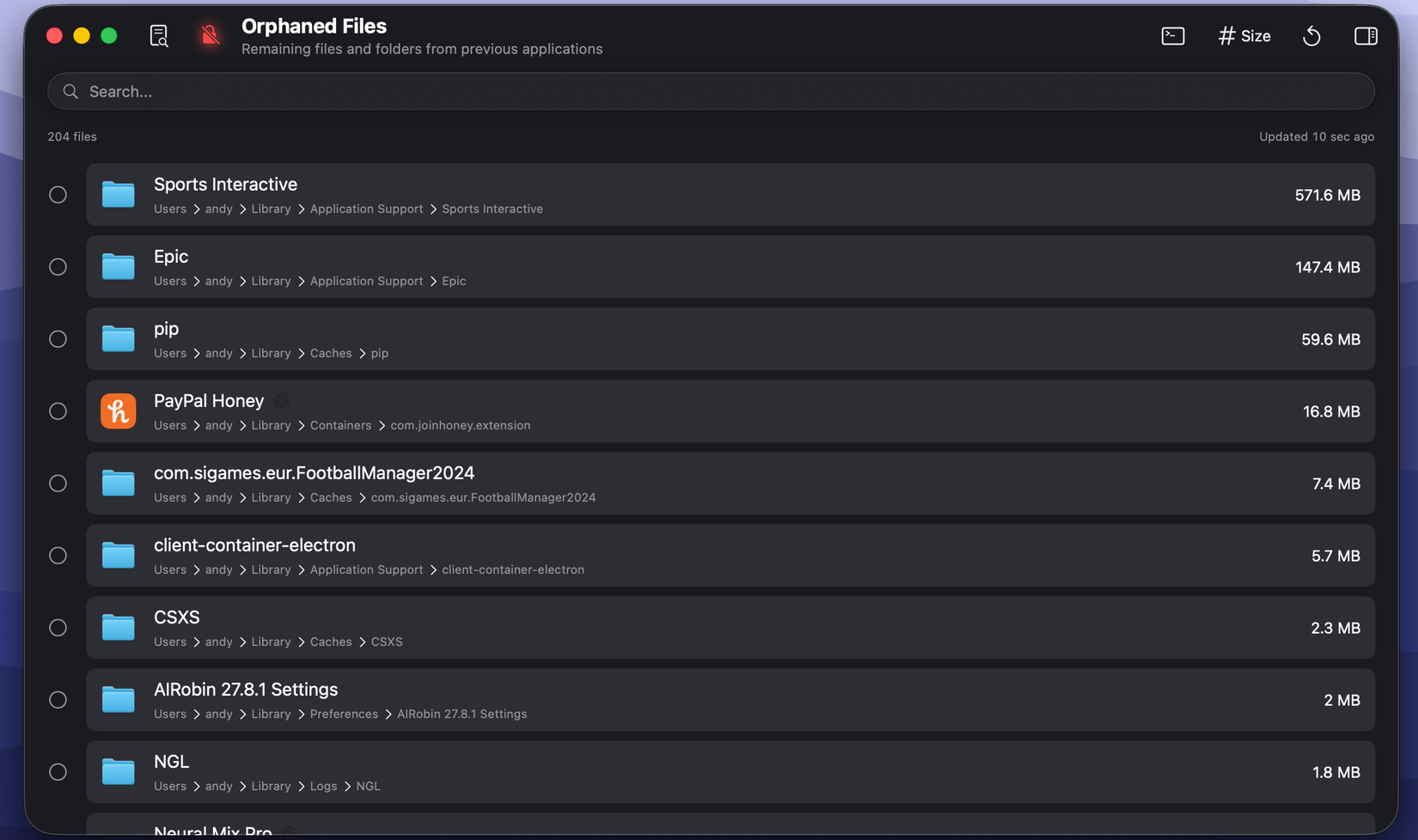Select the Epic file entry checkbox
The height and width of the screenshot is (840, 1418).
pyautogui.click(x=58, y=266)
